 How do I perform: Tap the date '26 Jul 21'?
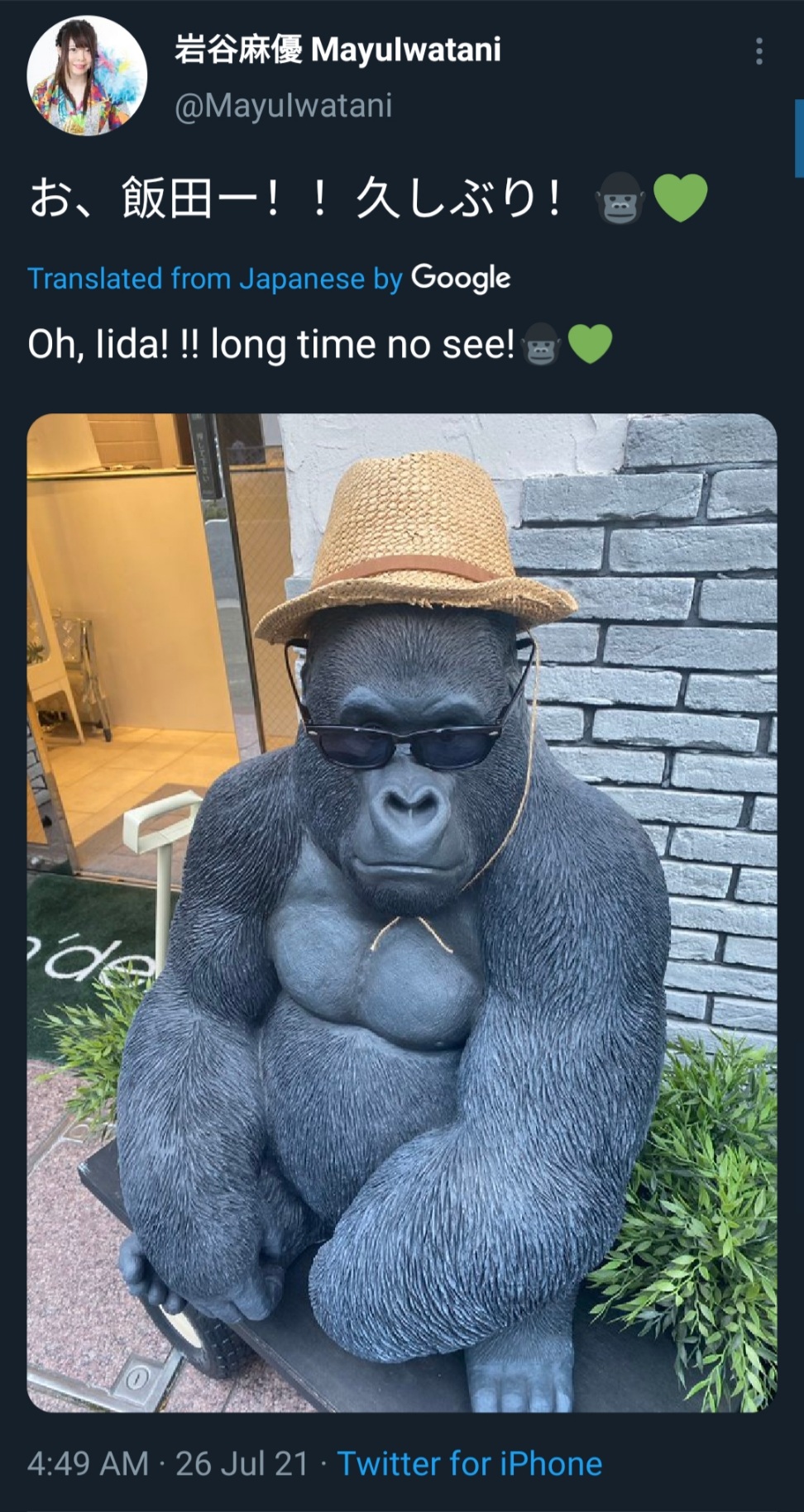[x=242, y=1463]
